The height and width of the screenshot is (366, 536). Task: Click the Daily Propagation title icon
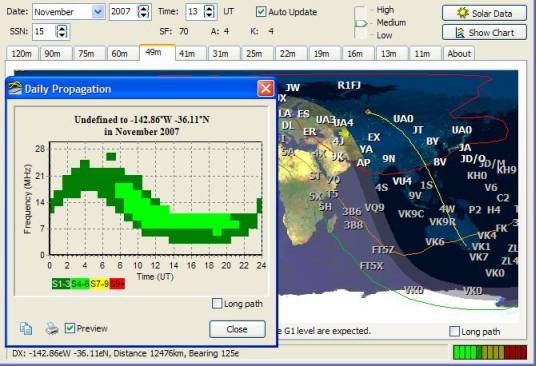pos(15,89)
